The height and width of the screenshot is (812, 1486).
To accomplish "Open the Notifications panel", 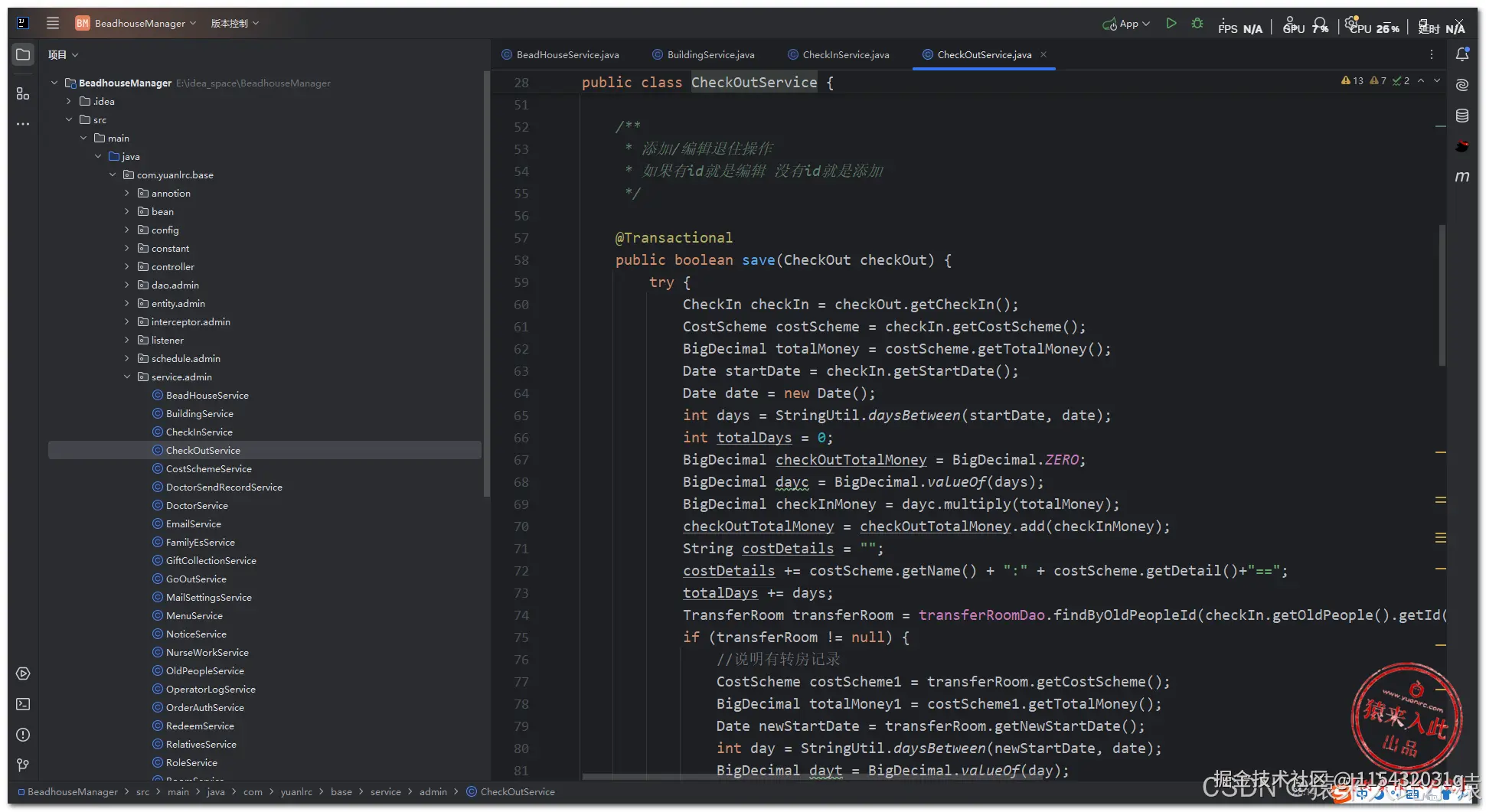I will tap(1462, 54).
